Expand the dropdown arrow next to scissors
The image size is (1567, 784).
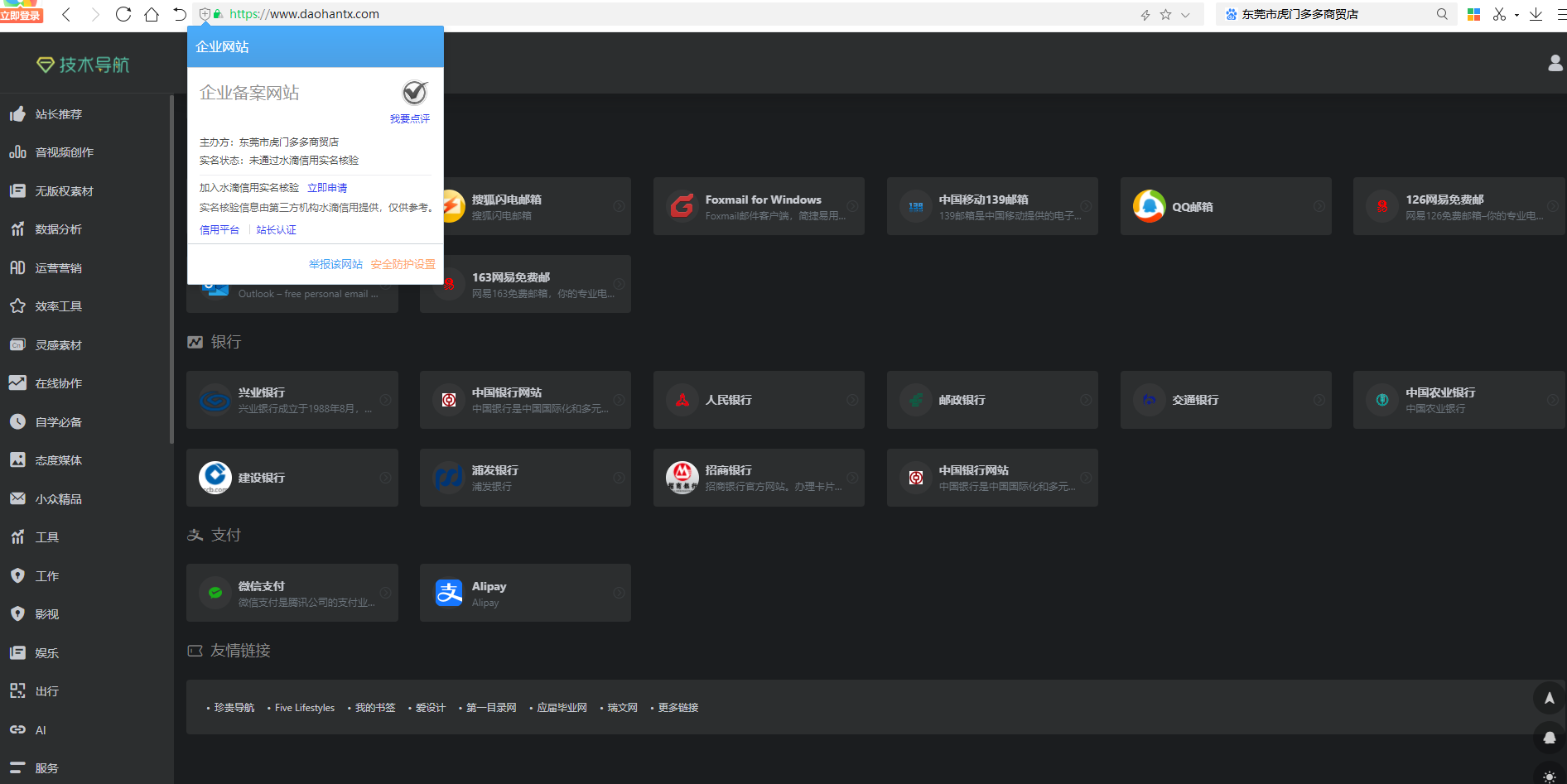click(x=1516, y=15)
